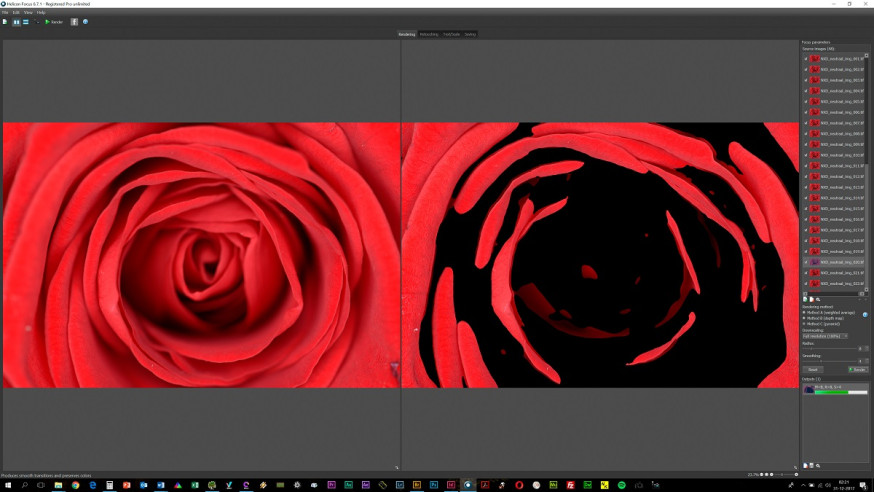Open the Downscaling full resolution dropdown
Viewport: 874px width, 492px height.
point(825,336)
